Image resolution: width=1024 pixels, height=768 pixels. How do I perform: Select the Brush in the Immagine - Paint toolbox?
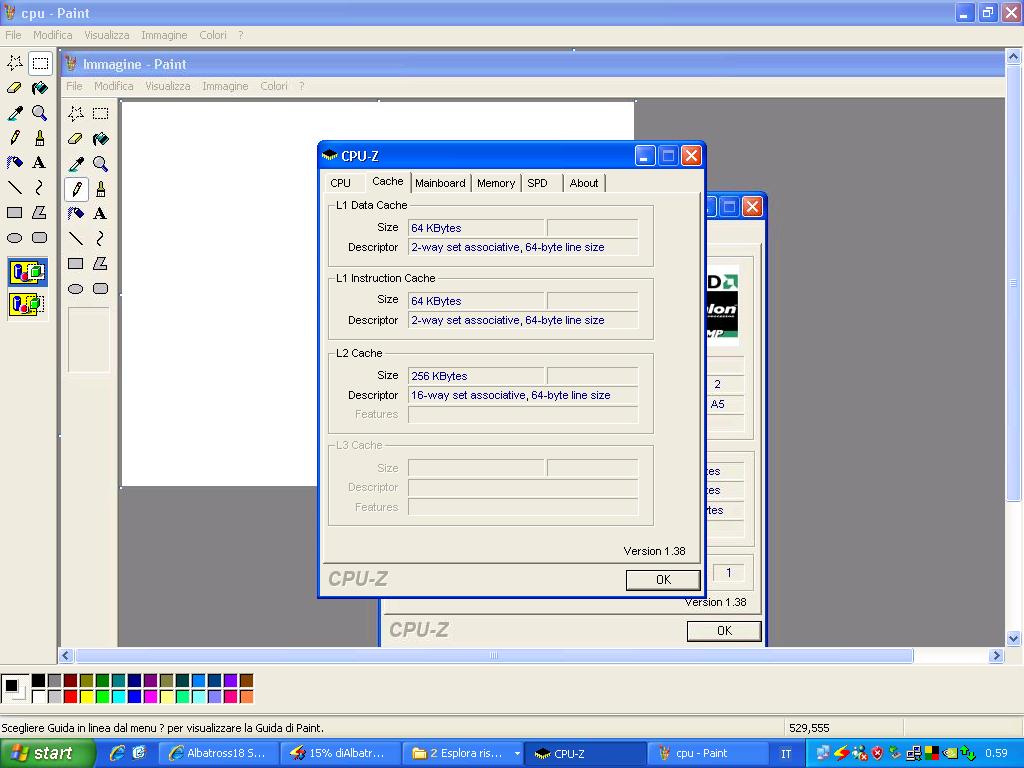pyautogui.click(x=101, y=189)
